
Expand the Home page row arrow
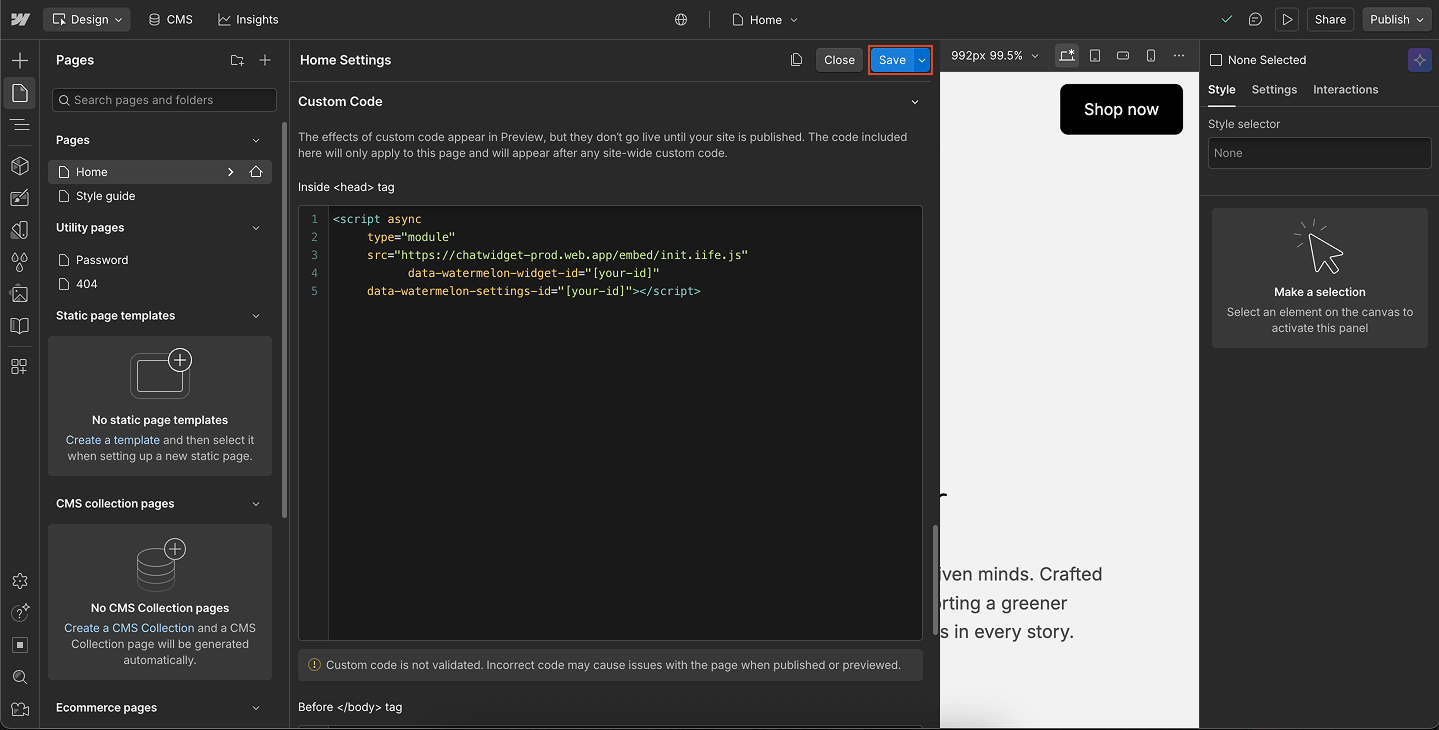(230, 172)
